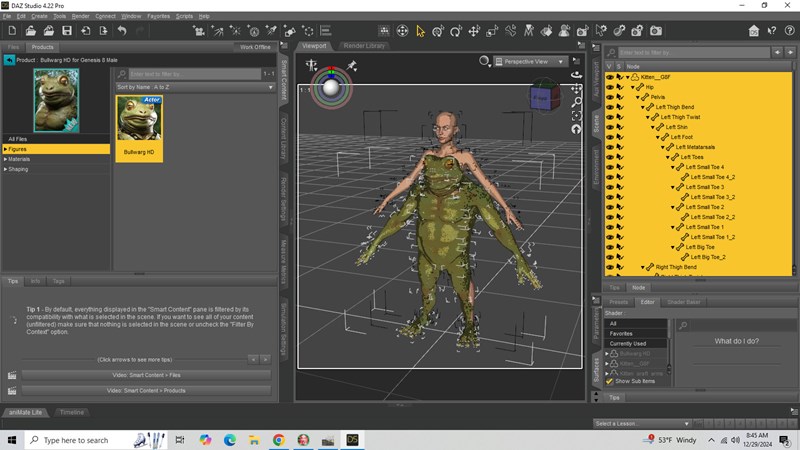Click the Import file icon
800x450 pixels.
[x=86, y=31]
